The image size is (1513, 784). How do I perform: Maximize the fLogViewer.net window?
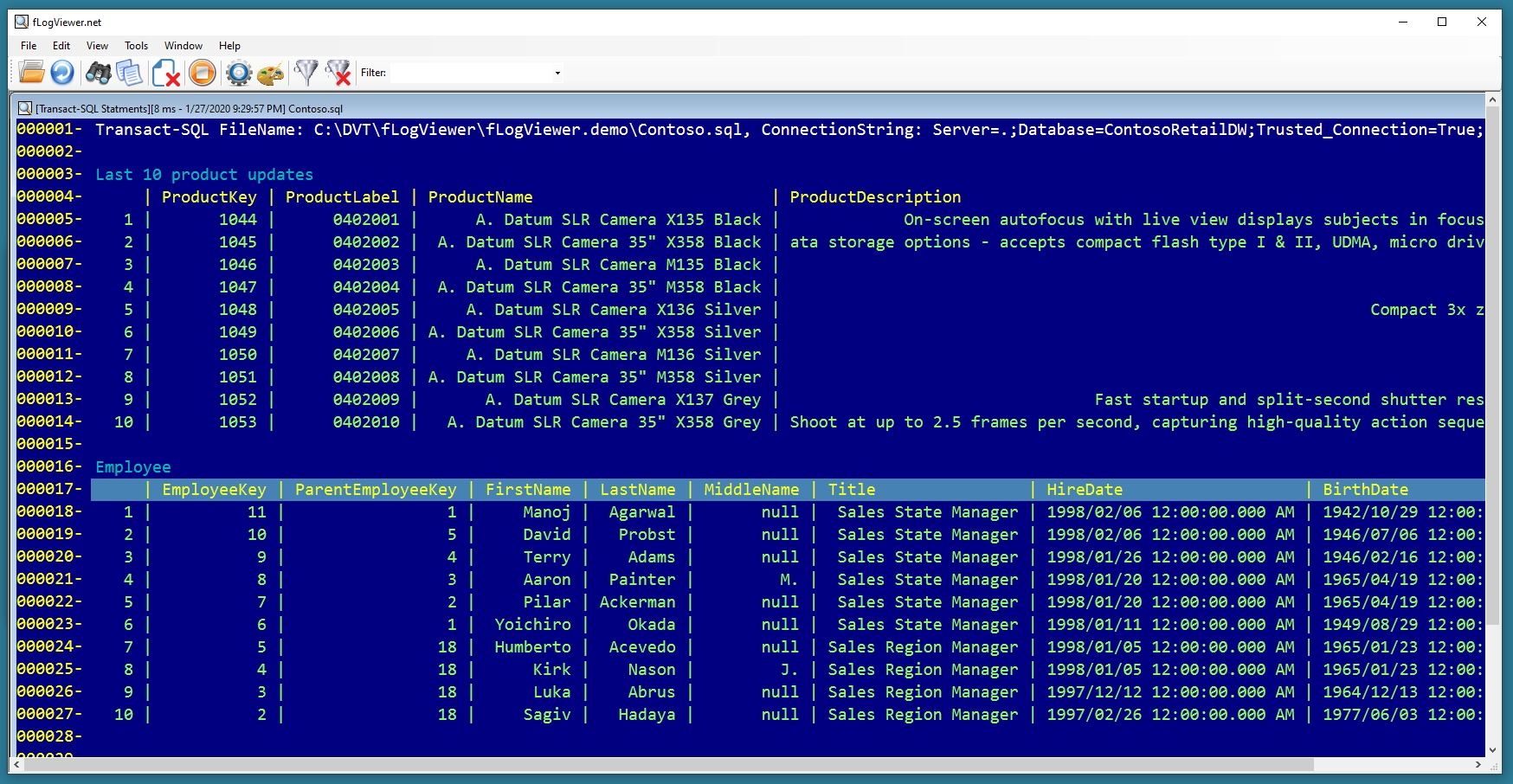pyautogui.click(x=1442, y=22)
